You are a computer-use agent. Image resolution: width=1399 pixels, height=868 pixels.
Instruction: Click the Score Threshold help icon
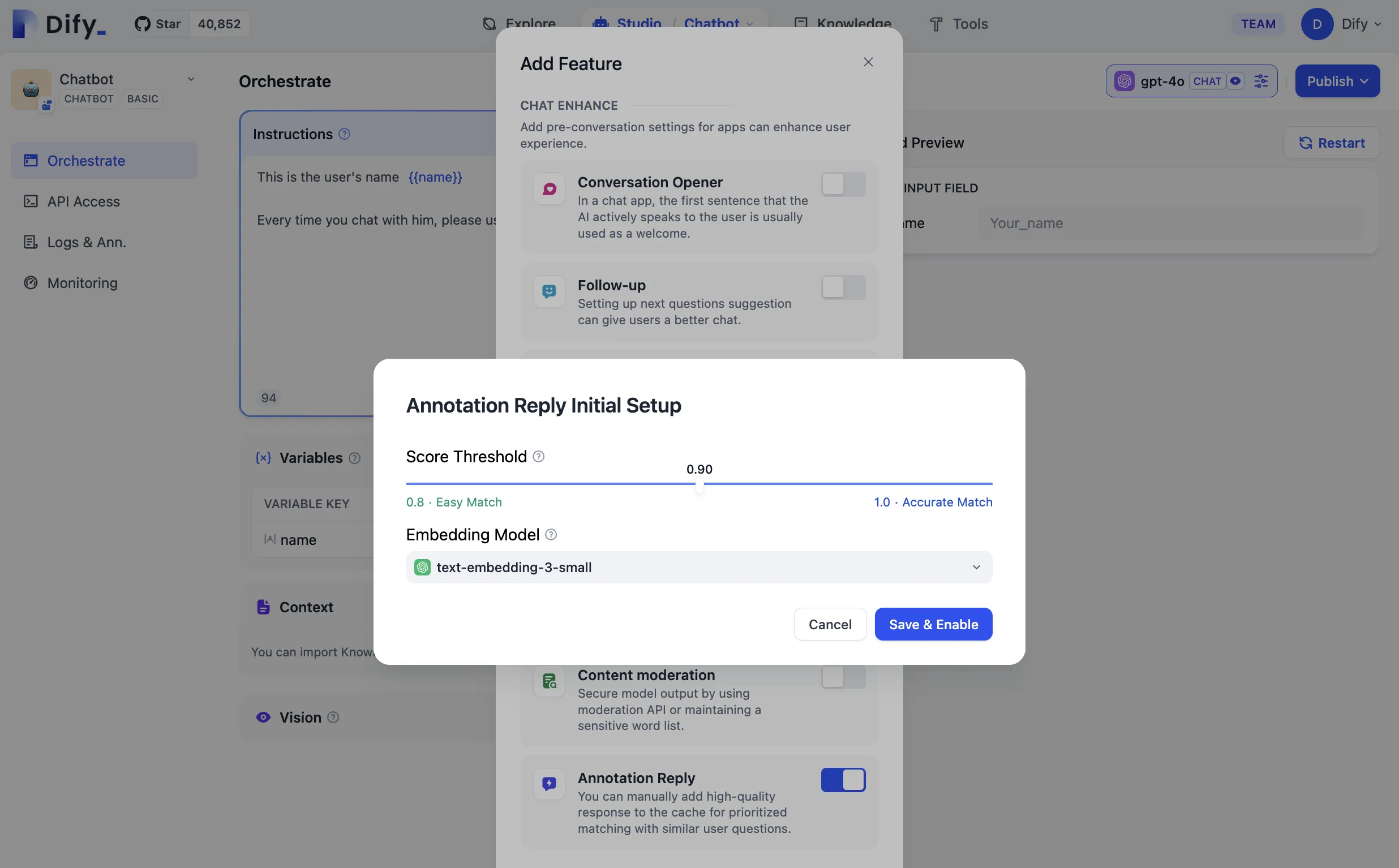coord(538,457)
